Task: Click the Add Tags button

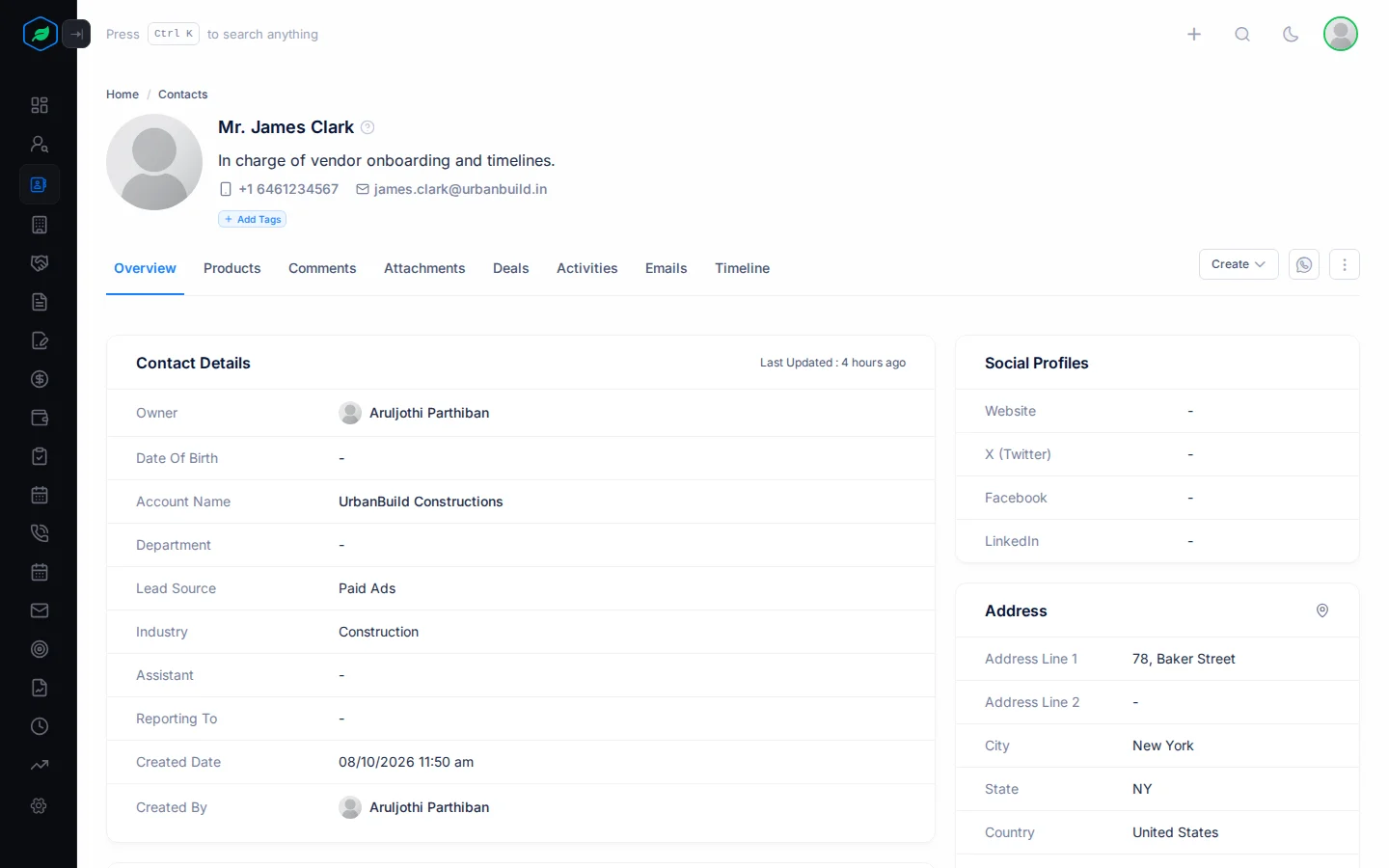Action: point(252,219)
